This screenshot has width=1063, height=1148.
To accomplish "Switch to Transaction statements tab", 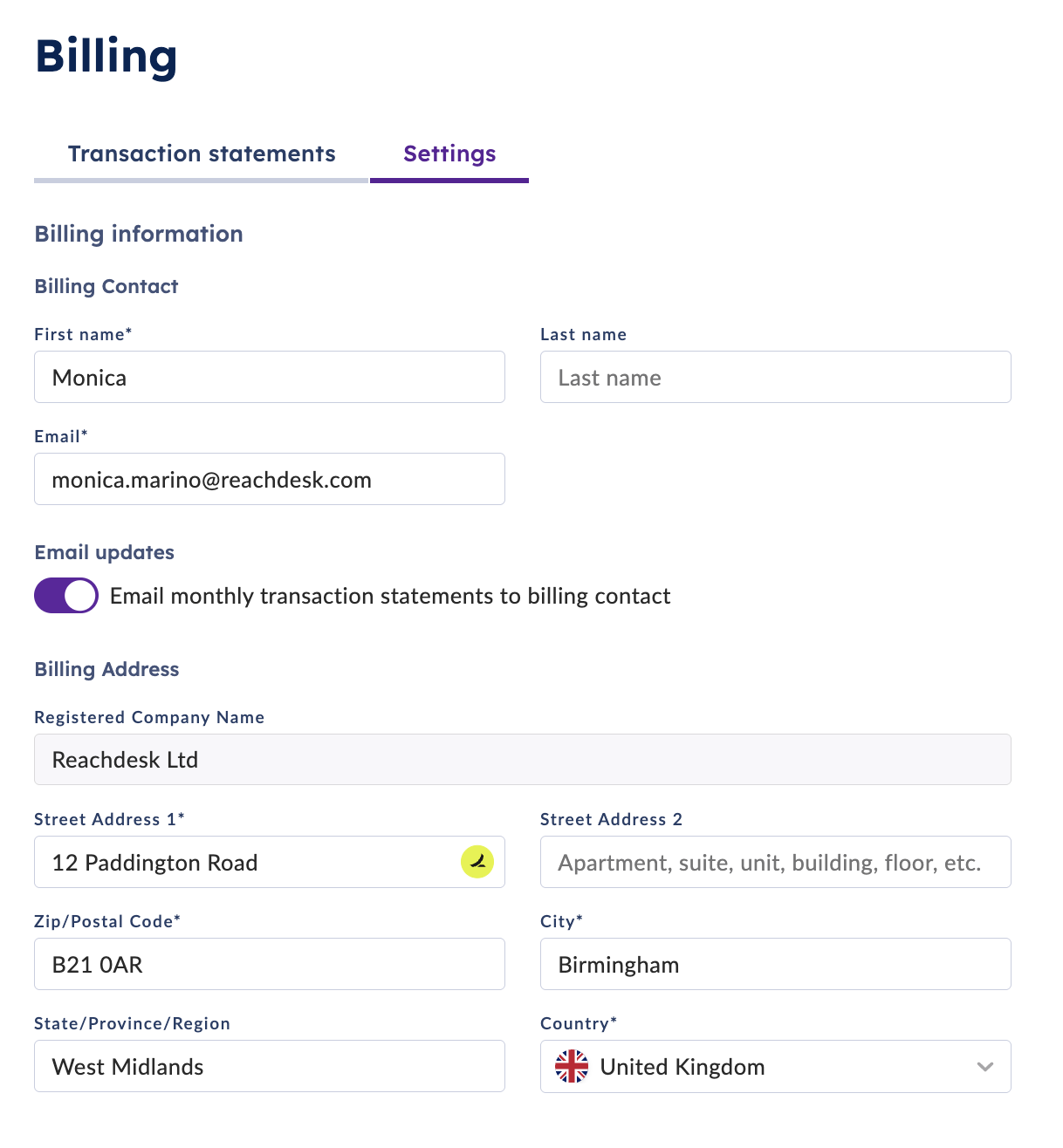I will (202, 154).
